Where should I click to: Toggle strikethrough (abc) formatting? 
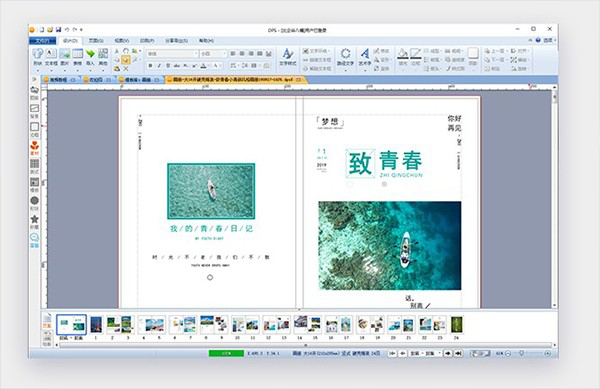[x=177, y=66]
